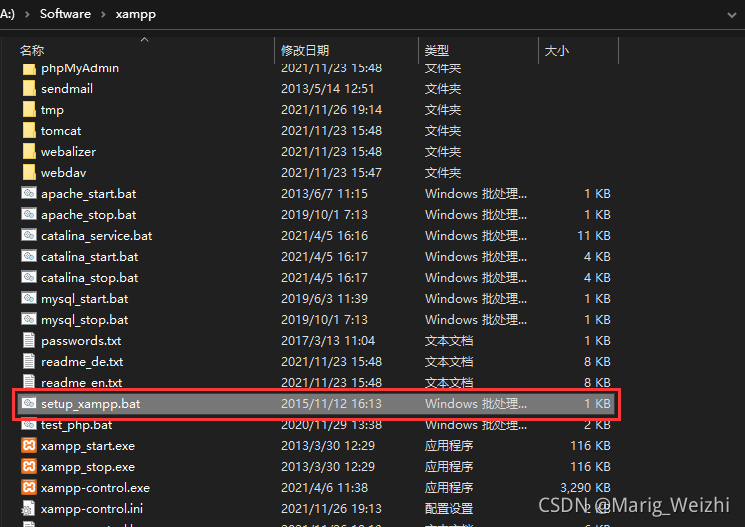Select the file name webalizer
The image size is (745, 527).
coord(68,152)
